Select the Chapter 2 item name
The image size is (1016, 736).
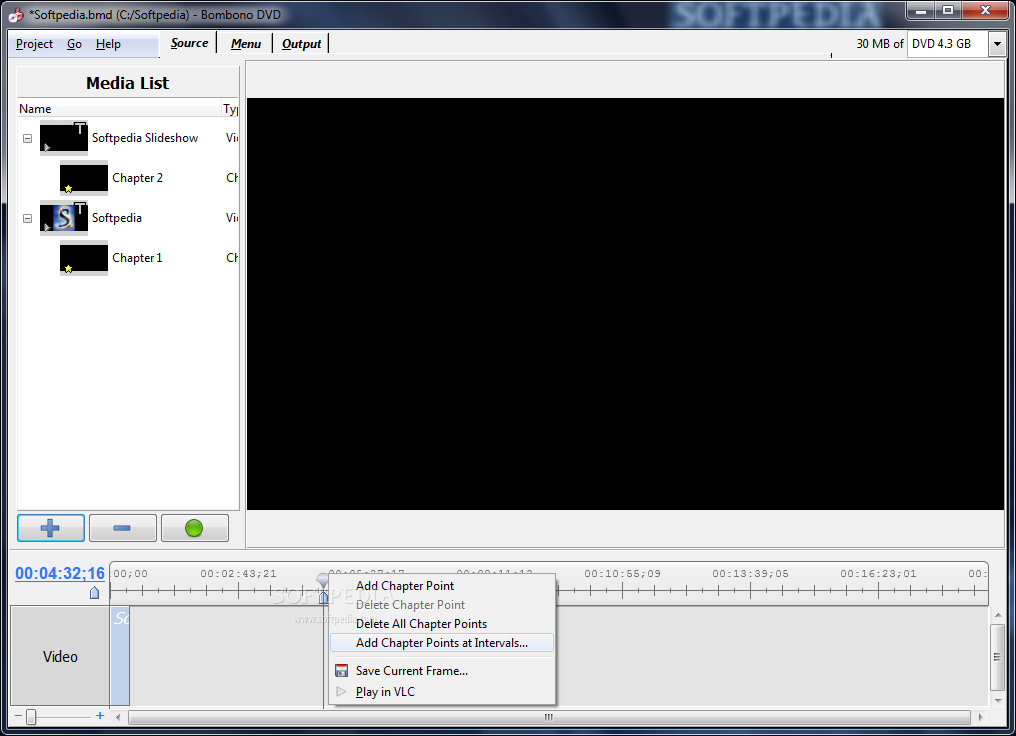click(137, 178)
